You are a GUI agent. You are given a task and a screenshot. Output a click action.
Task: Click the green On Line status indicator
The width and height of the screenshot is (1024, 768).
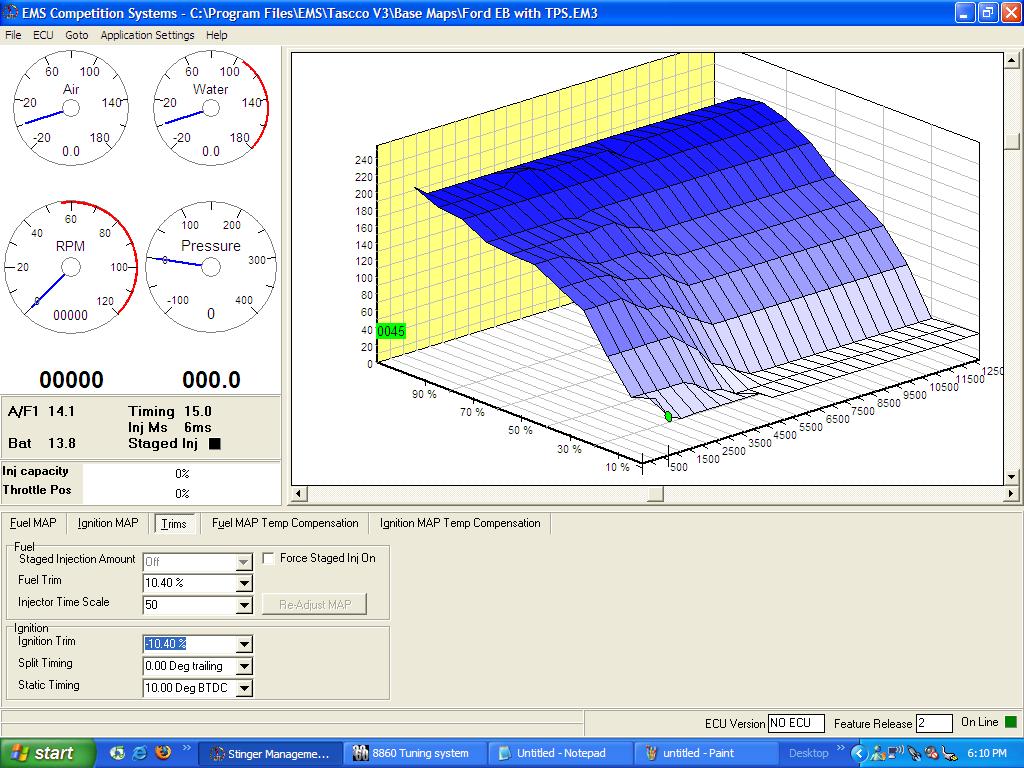coord(1010,722)
